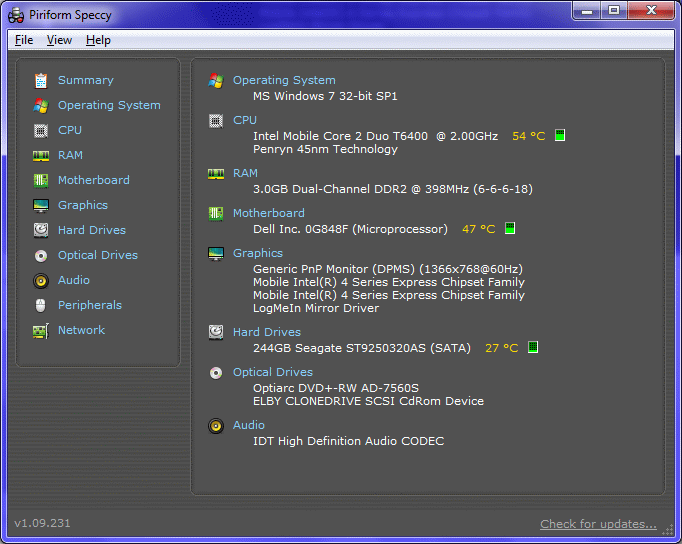Click the CPU heading in summary panel

(245, 120)
